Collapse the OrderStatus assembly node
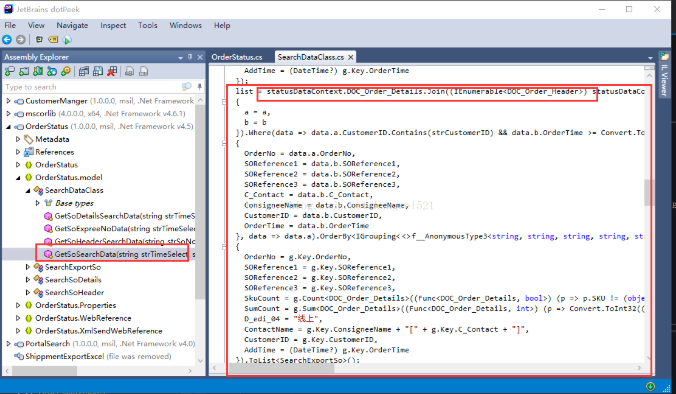The image size is (676, 394). point(8,126)
